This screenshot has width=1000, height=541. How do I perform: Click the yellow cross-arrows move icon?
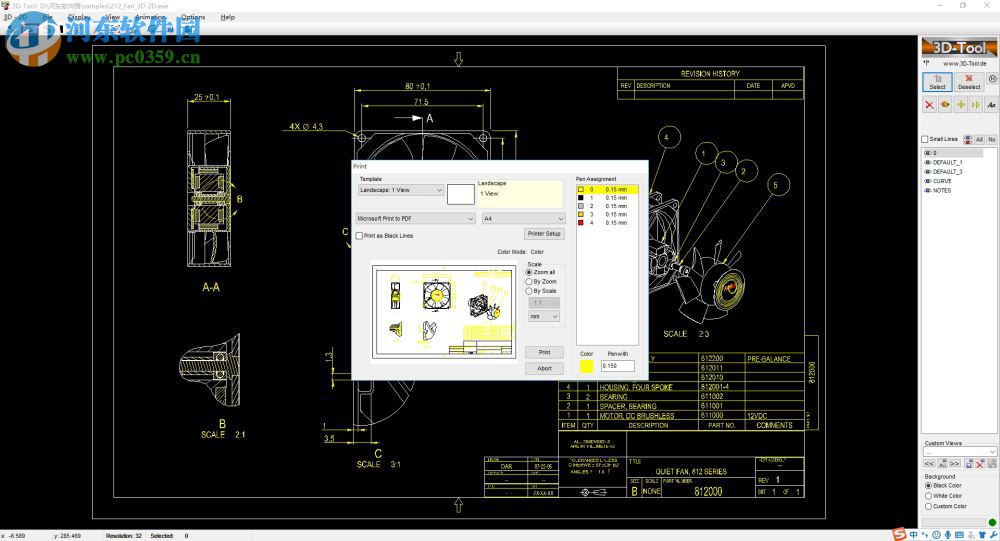(x=960, y=105)
